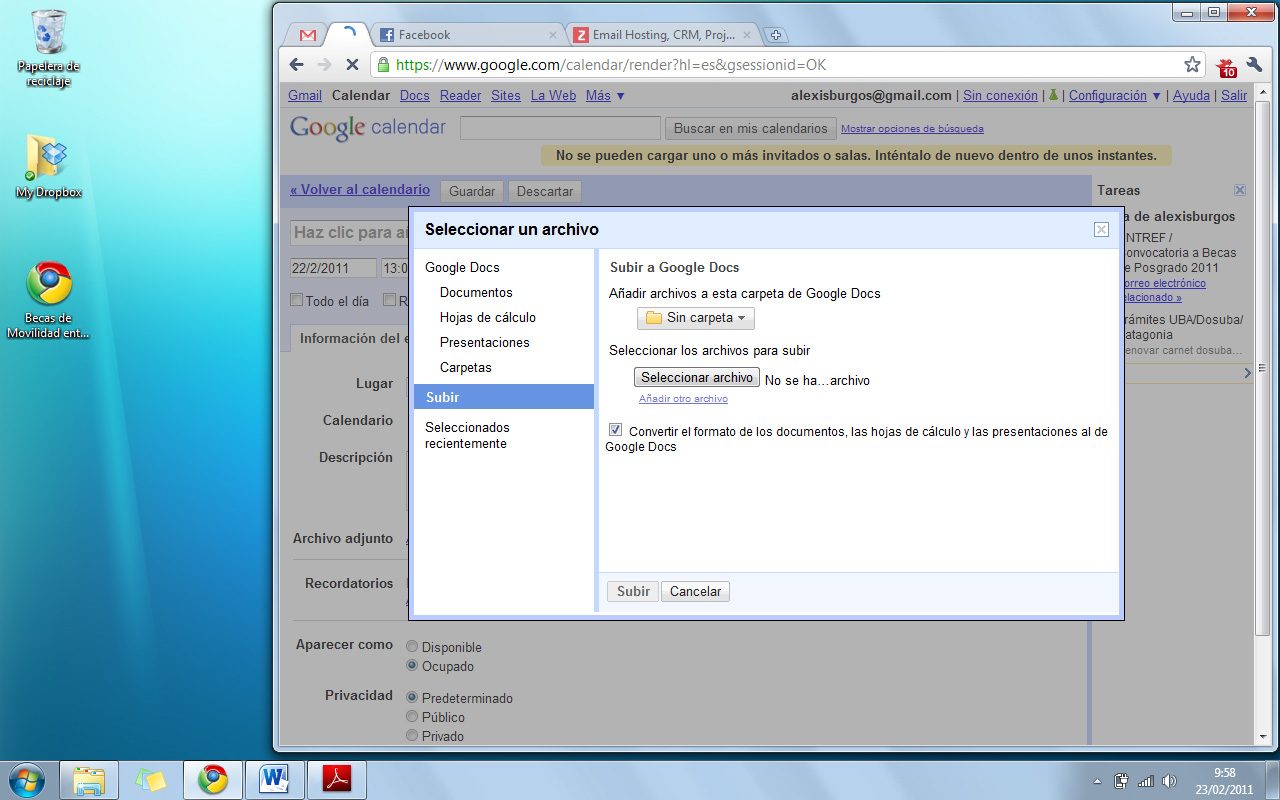Close the Seleccionar un archivo dialog

[1101, 229]
